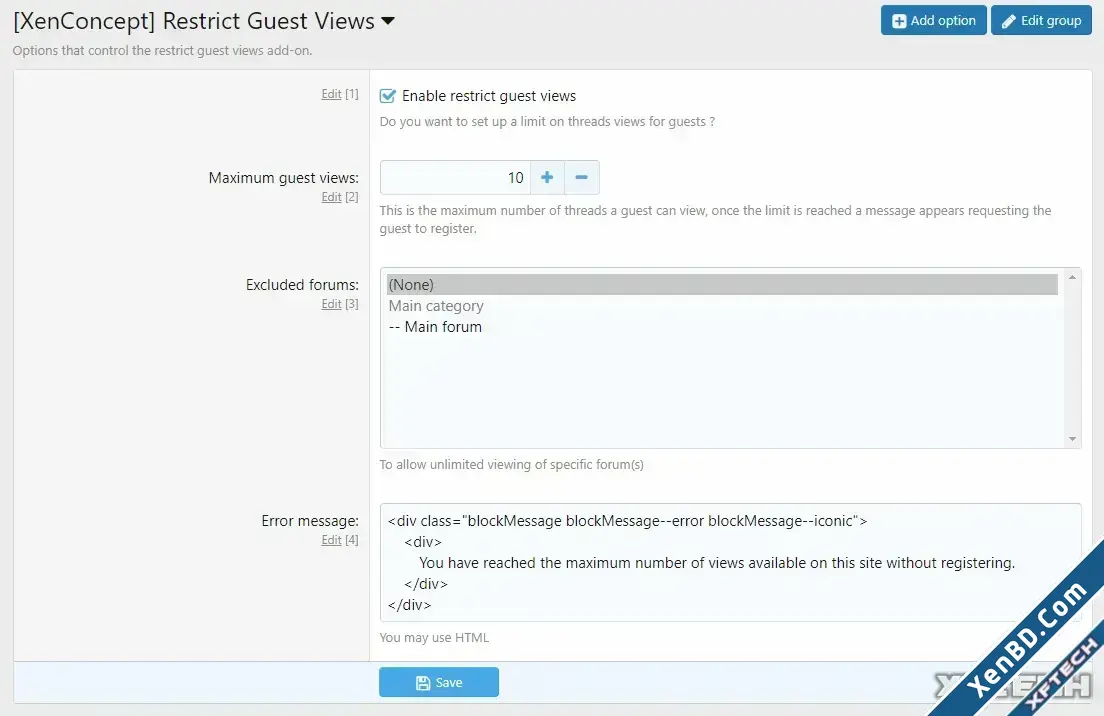This screenshot has height=716, width=1104.
Task: Select (None) in Excluded forums list
Action: [x=722, y=284]
